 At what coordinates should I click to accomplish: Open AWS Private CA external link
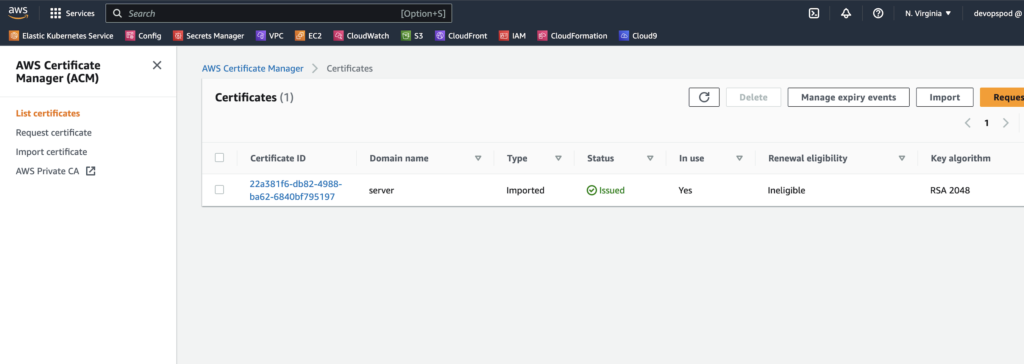click(x=56, y=171)
